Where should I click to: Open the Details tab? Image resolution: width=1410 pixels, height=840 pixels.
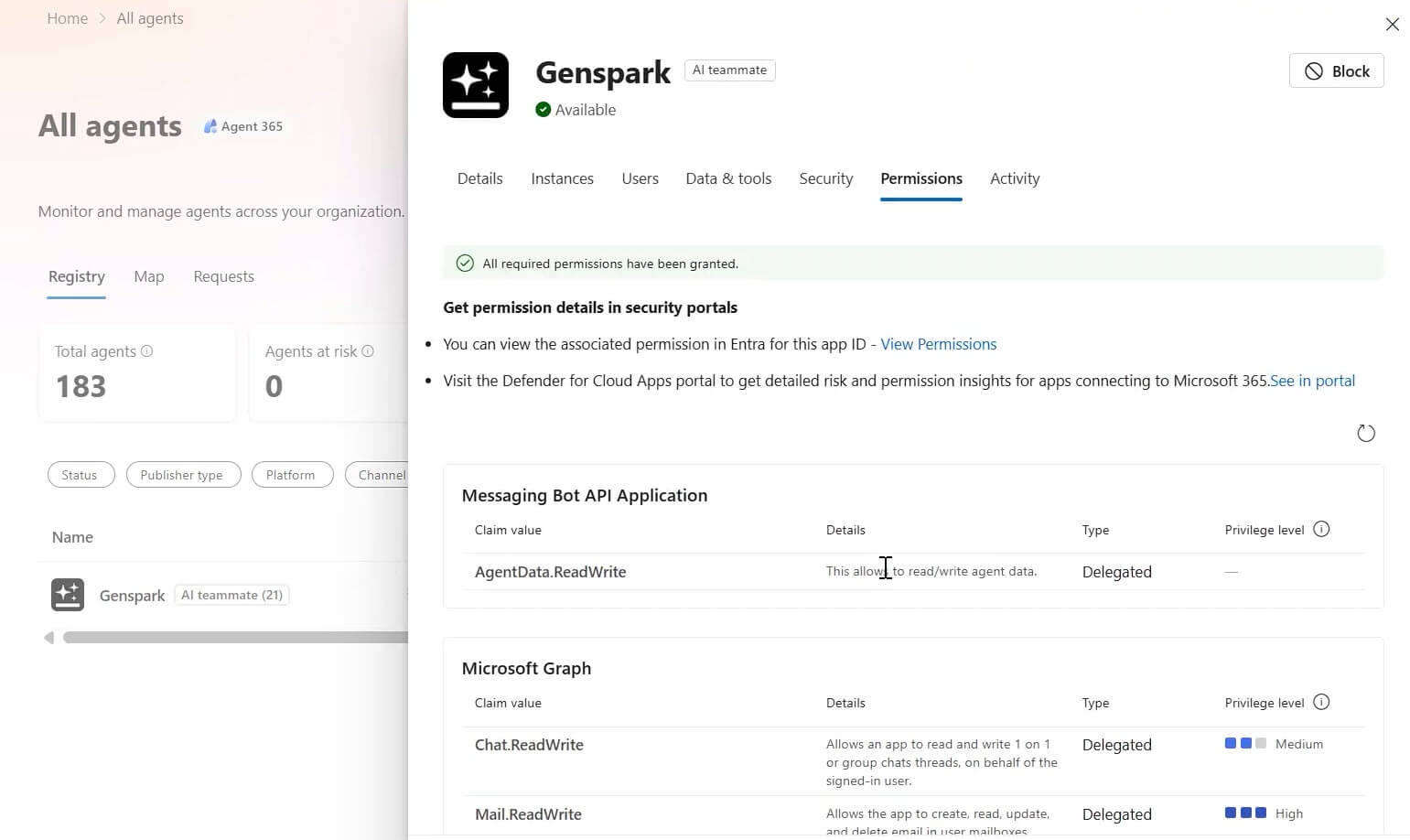479,178
